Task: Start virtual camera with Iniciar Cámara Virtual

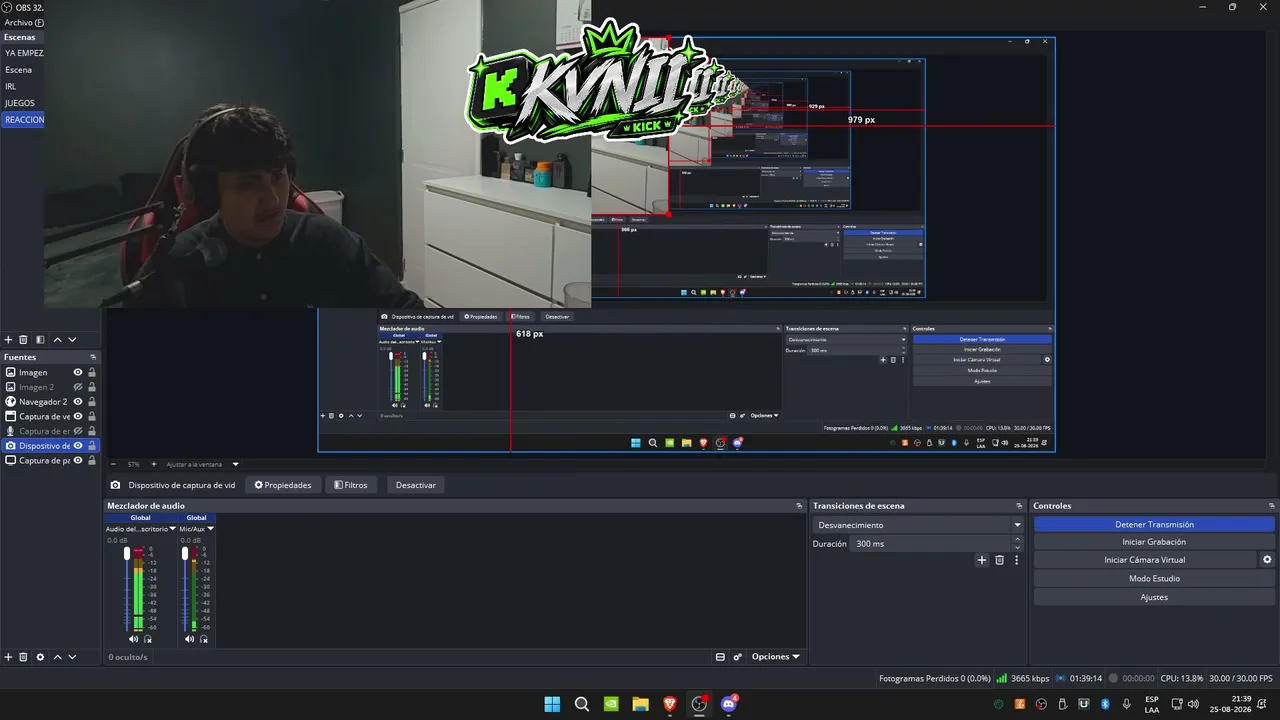Action: (x=1145, y=560)
